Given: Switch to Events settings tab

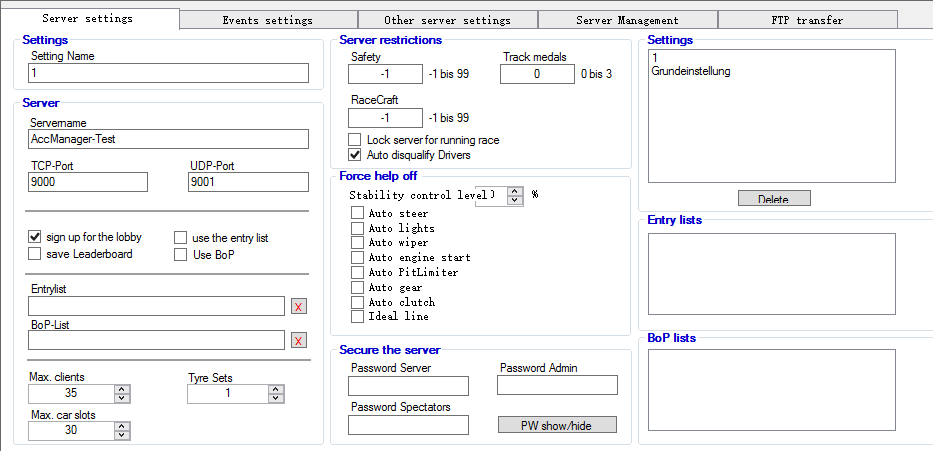Looking at the screenshot, I should (267, 20).
